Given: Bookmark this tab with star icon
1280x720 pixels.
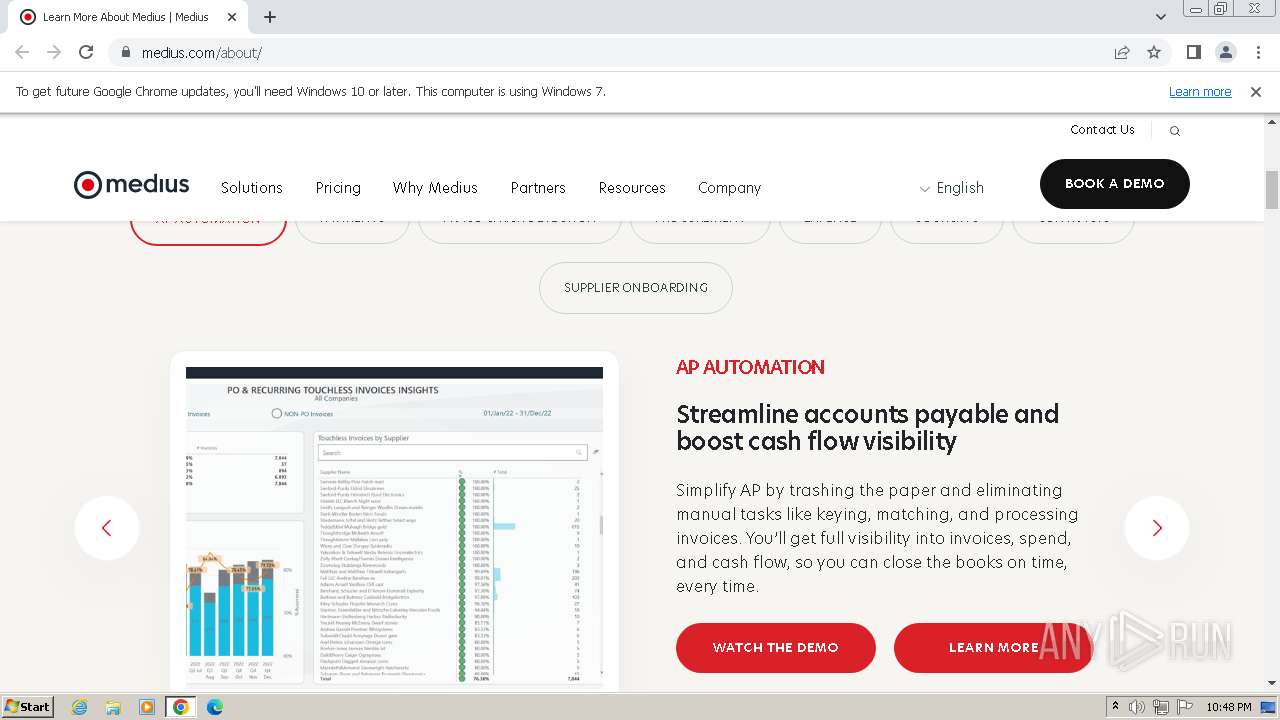Looking at the screenshot, I should point(1154,52).
